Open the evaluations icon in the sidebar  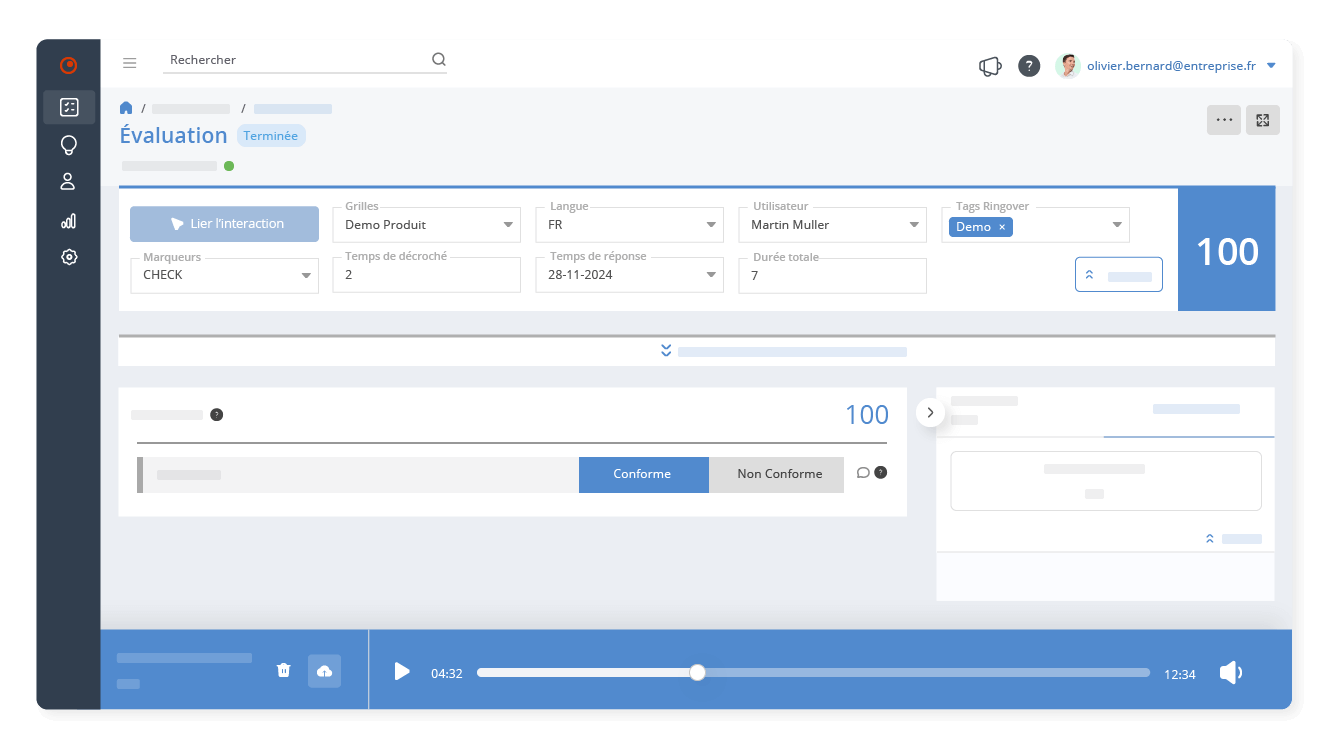point(69,107)
